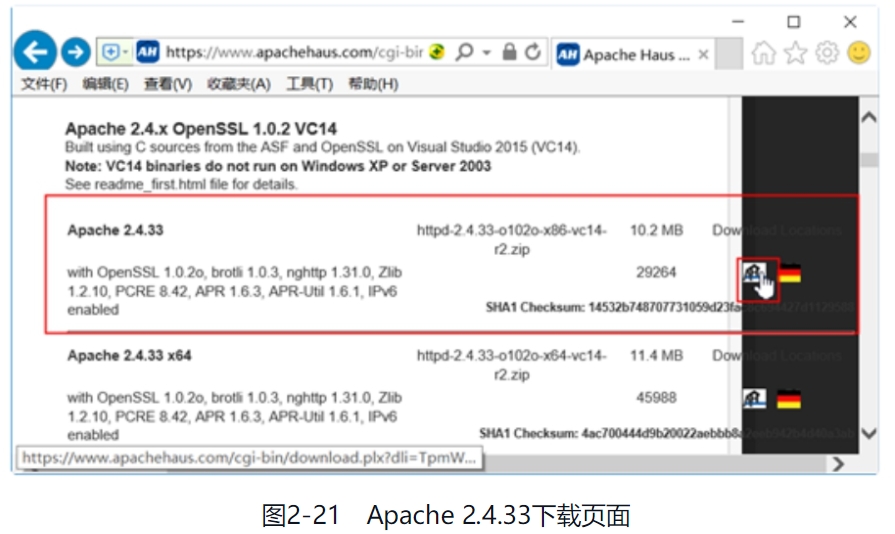The height and width of the screenshot is (534, 895).
Task: Open the settings gear icon
Action: (x=826, y=53)
